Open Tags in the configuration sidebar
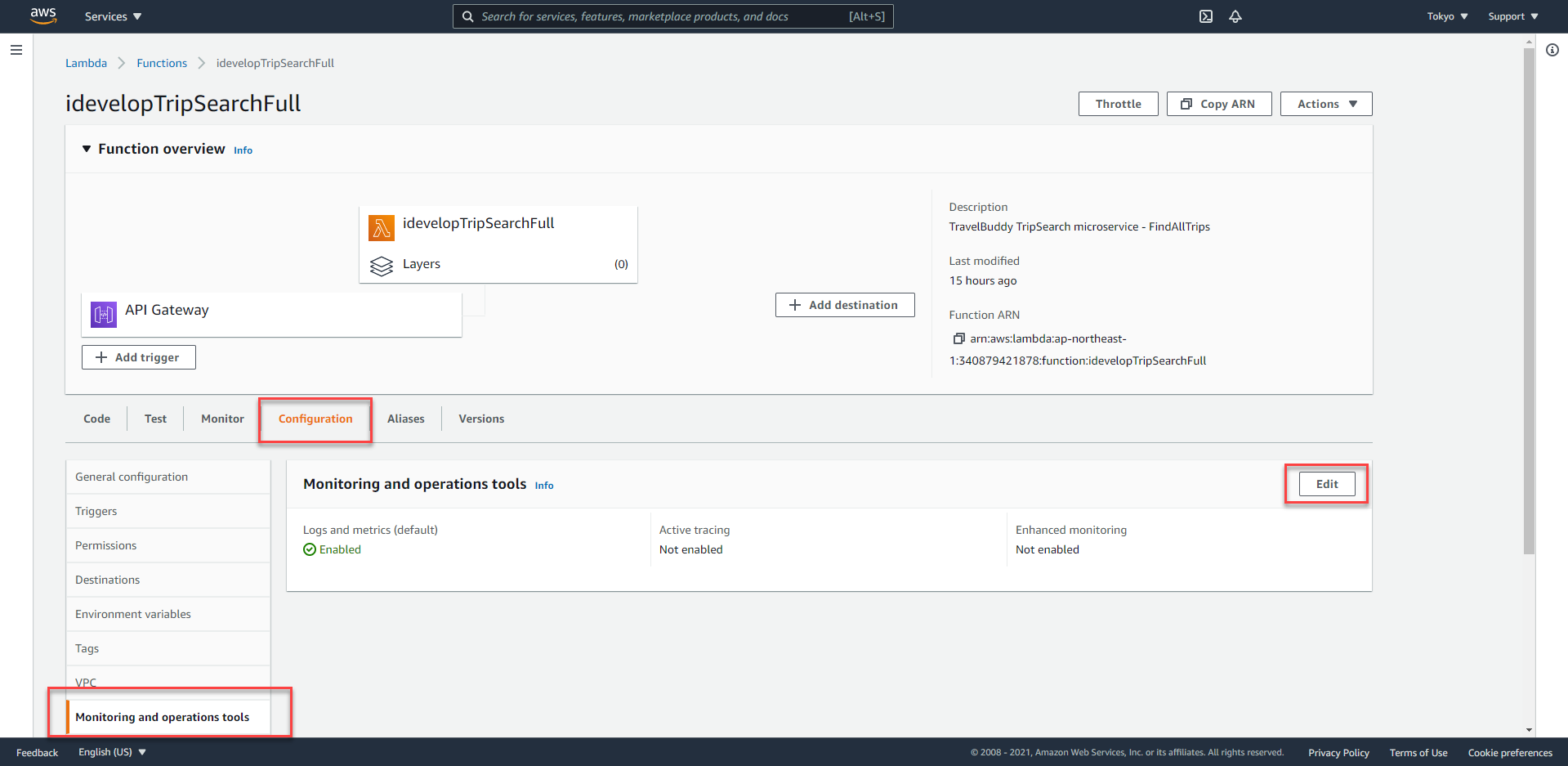The height and width of the screenshot is (766, 1568). coord(168,648)
